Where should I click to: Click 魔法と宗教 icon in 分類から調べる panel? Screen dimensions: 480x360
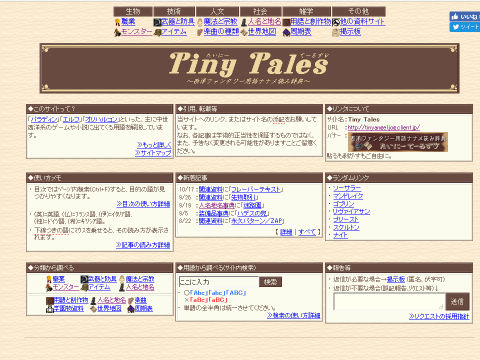pyautogui.click(x=122, y=279)
